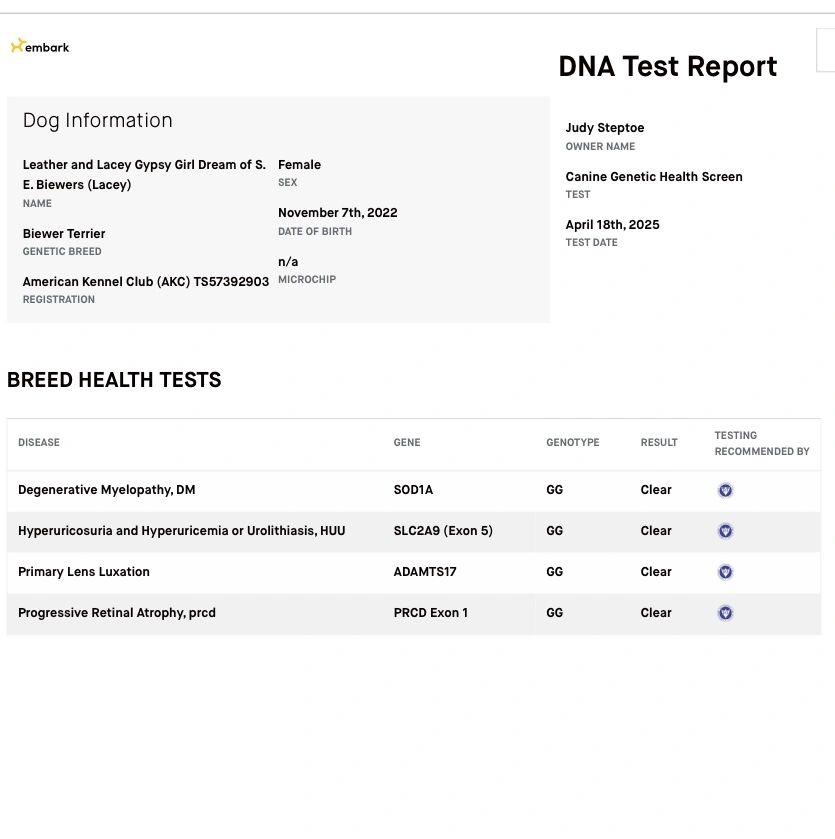Click the Clear result for PRCD Exon 1
835x839 pixels.
click(x=656, y=613)
